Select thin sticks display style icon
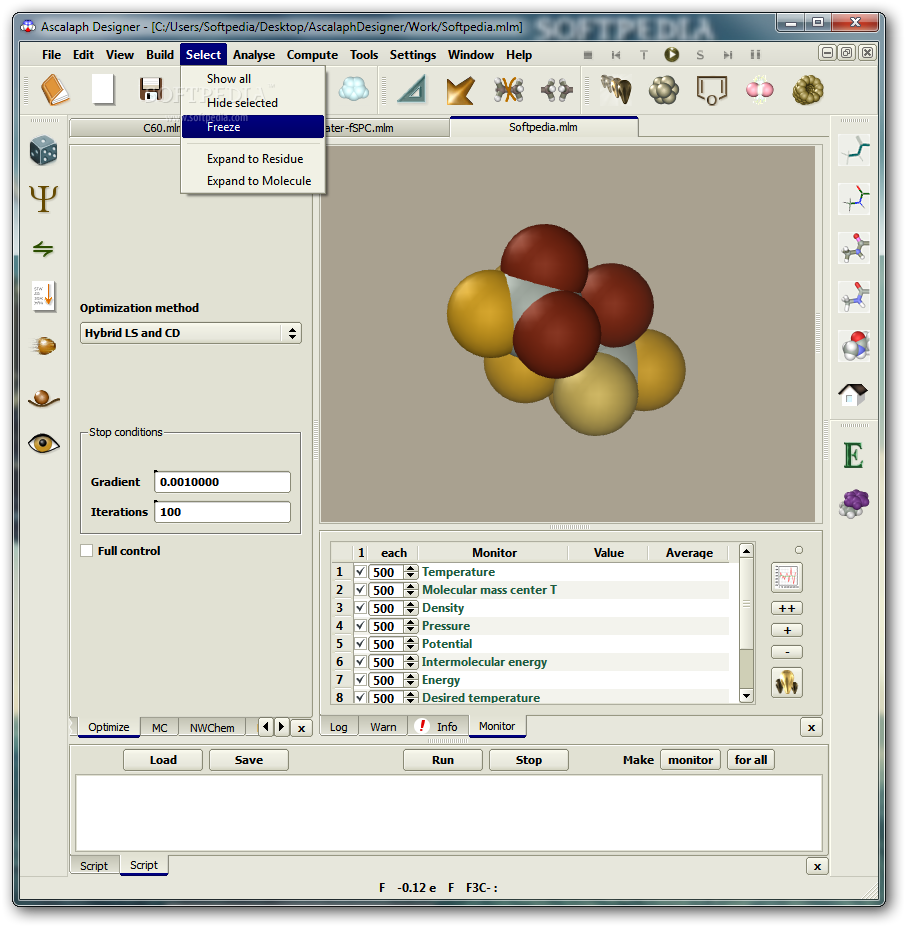This screenshot has width=906, height=927. click(855, 199)
